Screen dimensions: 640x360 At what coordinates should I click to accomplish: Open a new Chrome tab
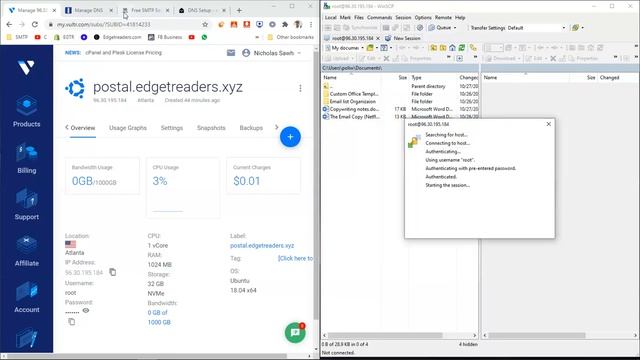tap(239, 10)
